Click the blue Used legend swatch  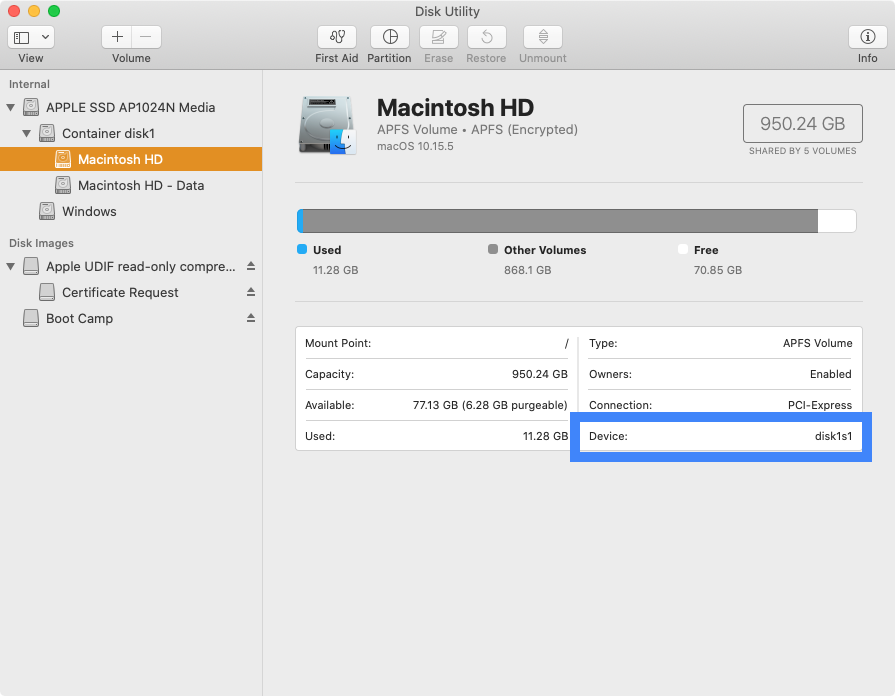[302, 250]
